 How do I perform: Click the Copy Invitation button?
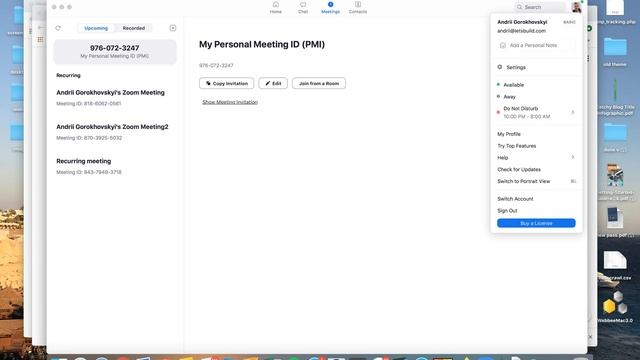click(227, 83)
